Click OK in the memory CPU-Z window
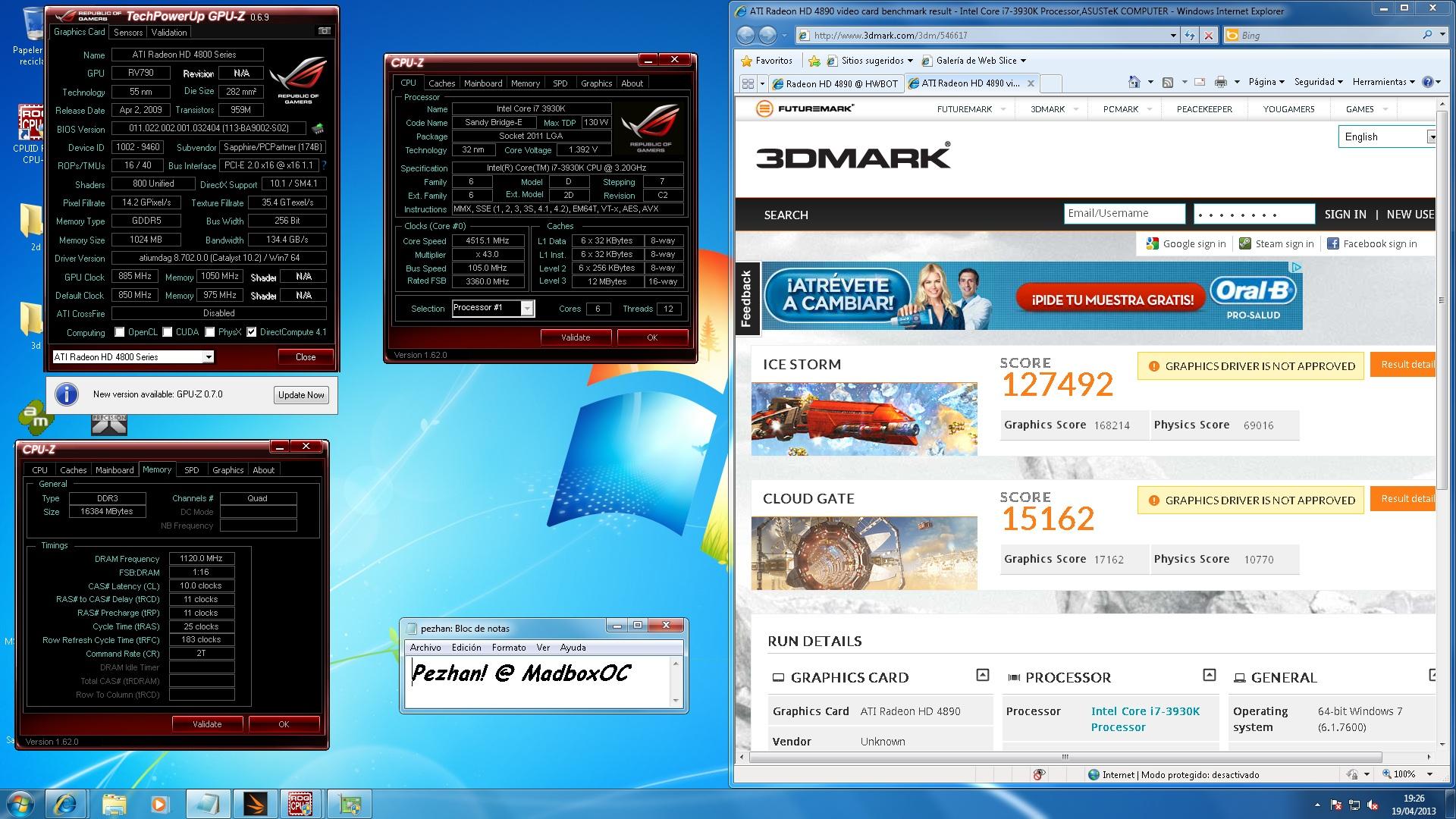 [284, 724]
